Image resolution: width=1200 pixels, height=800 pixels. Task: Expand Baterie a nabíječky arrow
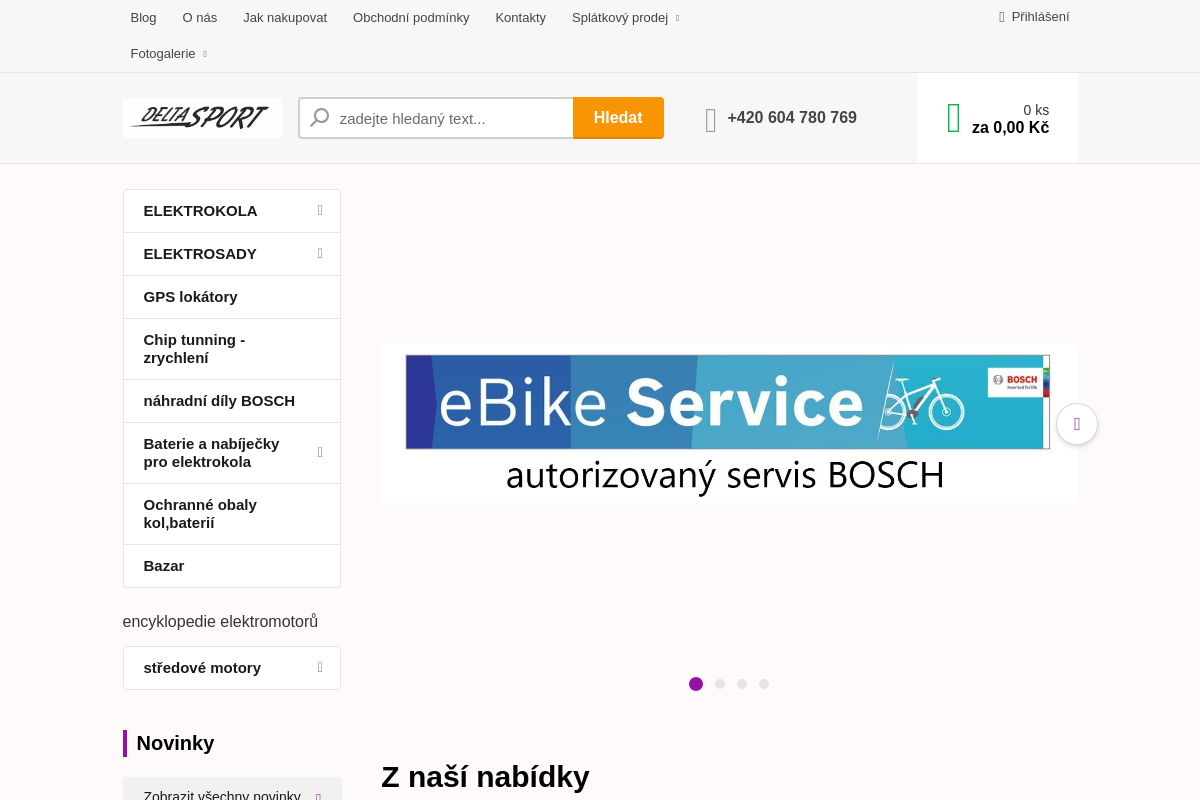320,452
